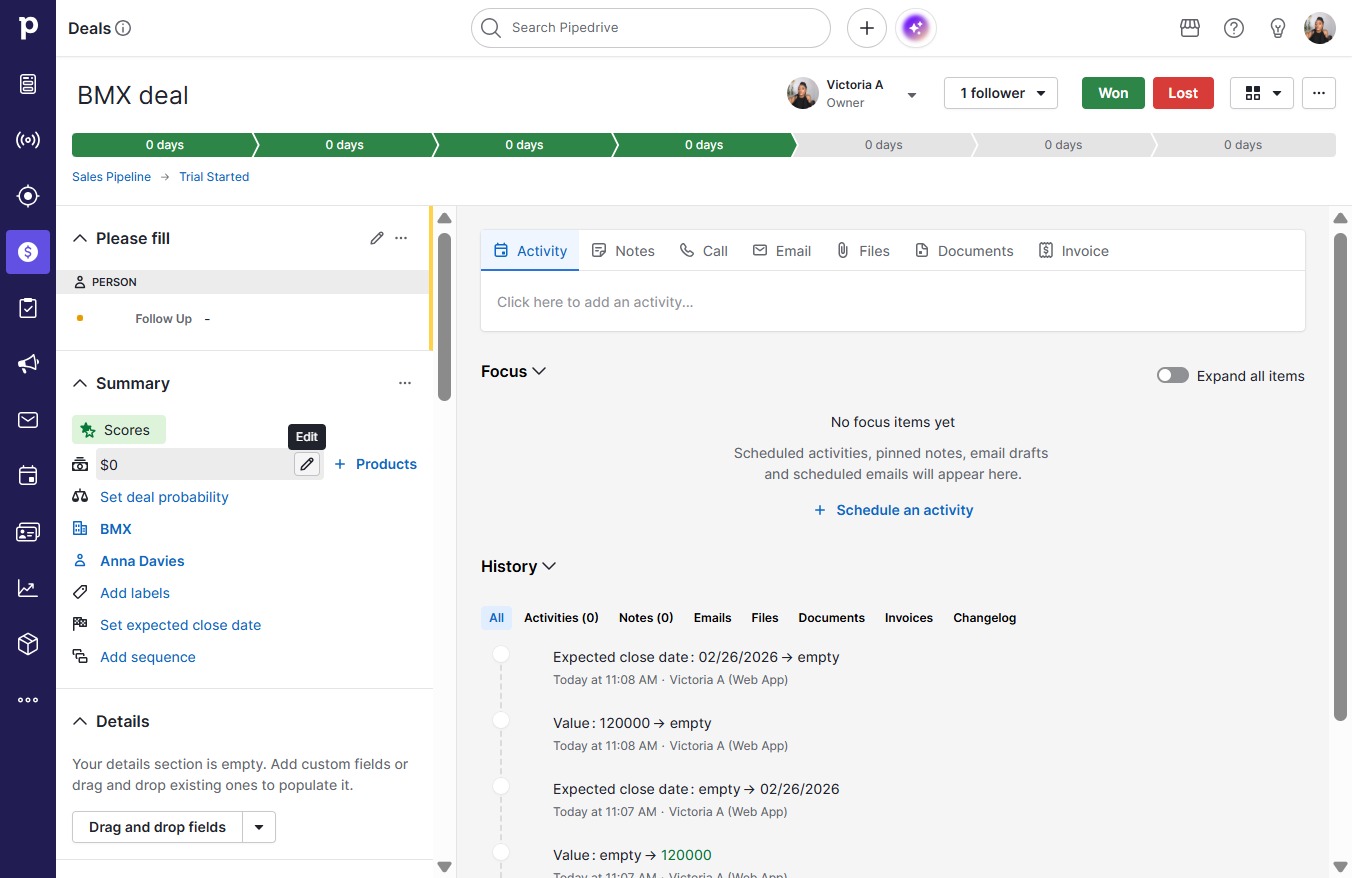The image size is (1352, 878).
Task: Switch to the Notes tab
Action: [x=623, y=251]
